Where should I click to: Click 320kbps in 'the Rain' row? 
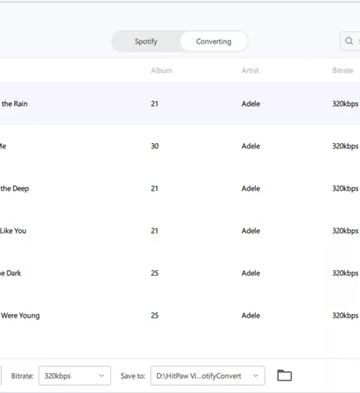coord(345,104)
